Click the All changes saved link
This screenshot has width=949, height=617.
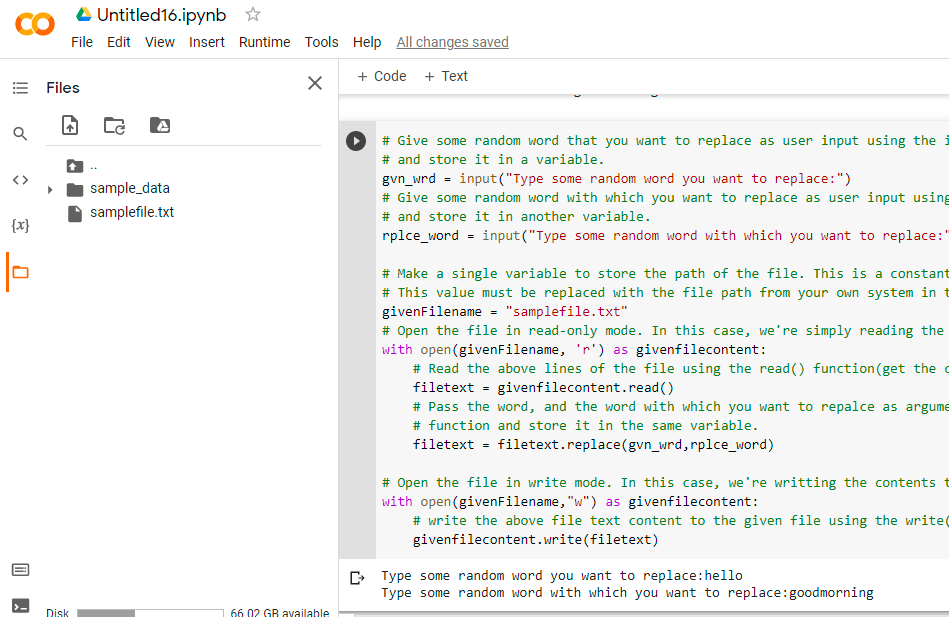[453, 42]
